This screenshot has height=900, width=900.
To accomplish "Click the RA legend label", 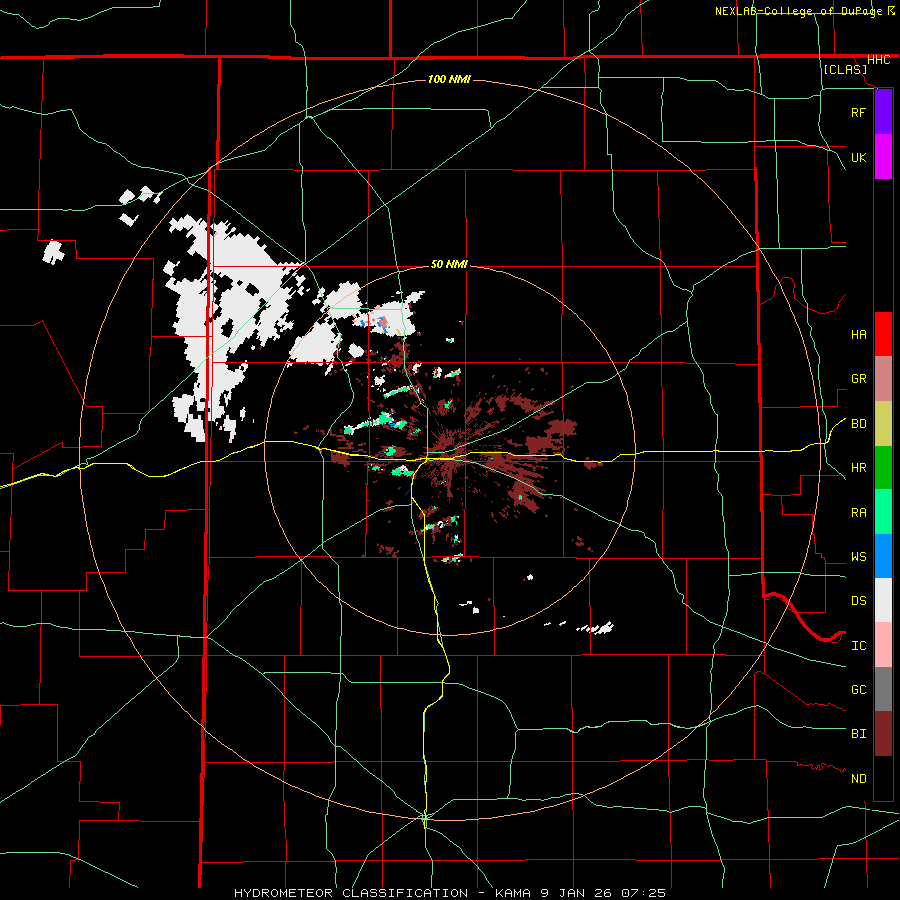I will pyautogui.click(x=858, y=513).
